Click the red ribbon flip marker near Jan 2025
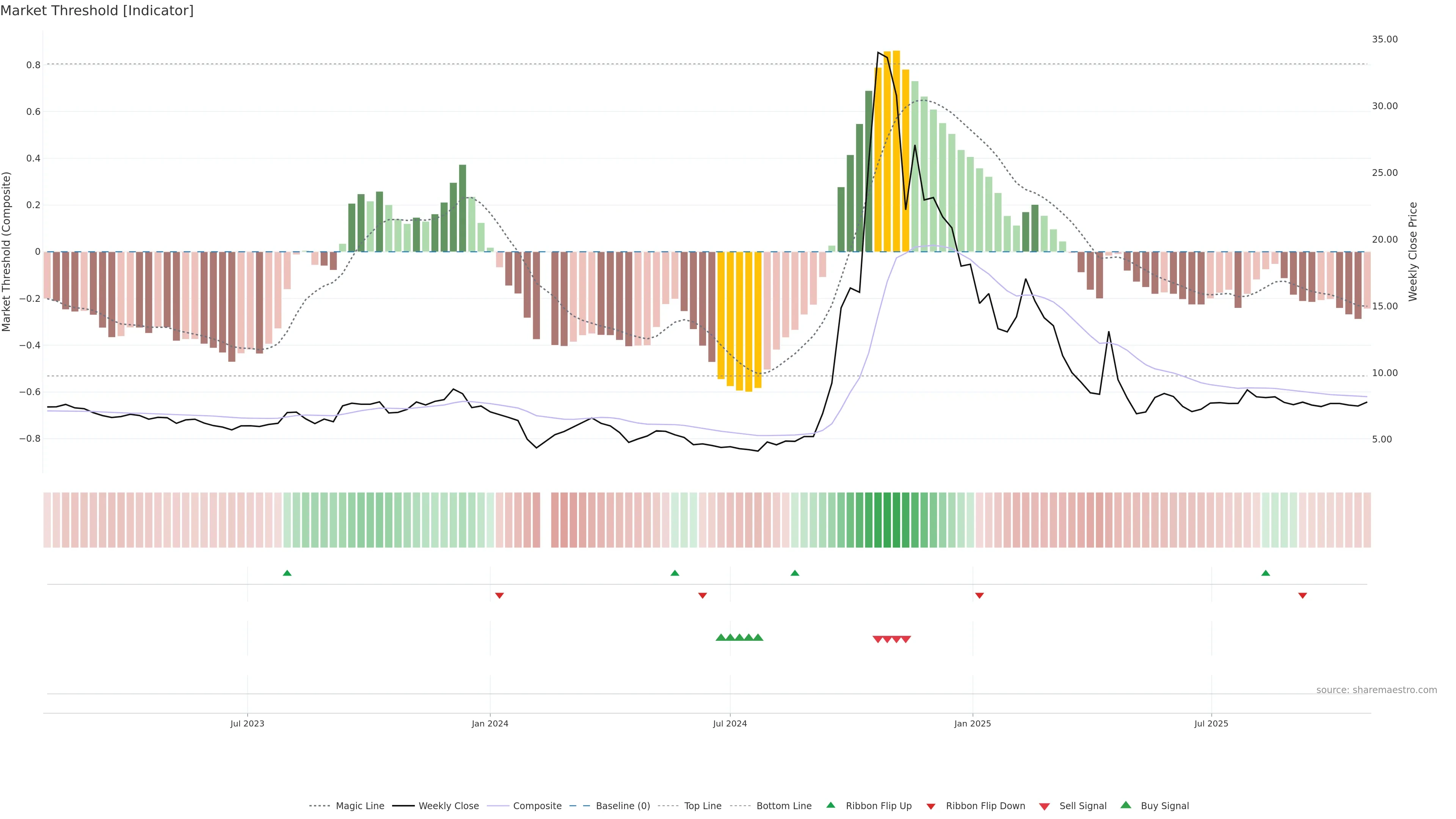The image size is (1456, 819). click(x=979, y=595)
